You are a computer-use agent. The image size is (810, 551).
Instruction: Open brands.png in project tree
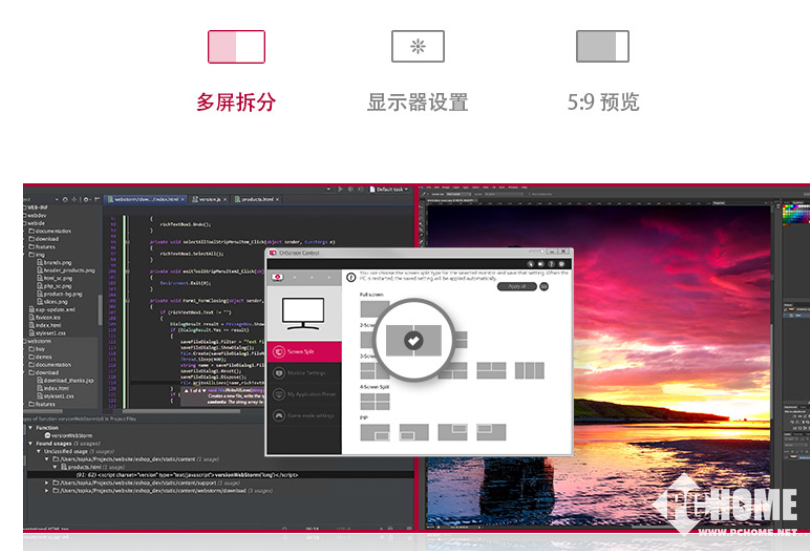tap(54, 262)
